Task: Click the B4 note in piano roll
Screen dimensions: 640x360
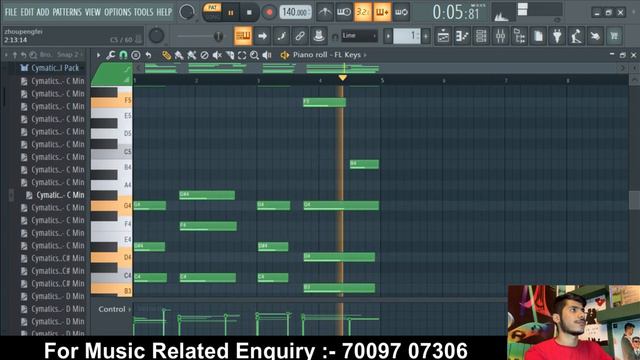Action: (x=364, y=164)
